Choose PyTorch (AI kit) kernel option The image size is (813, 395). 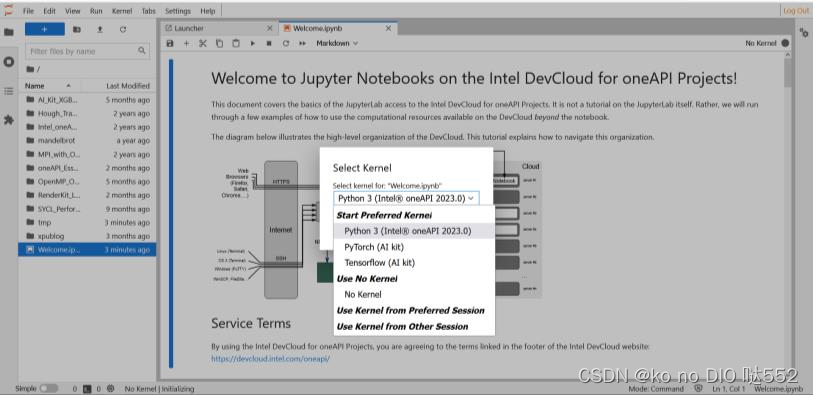coord(414,247)
